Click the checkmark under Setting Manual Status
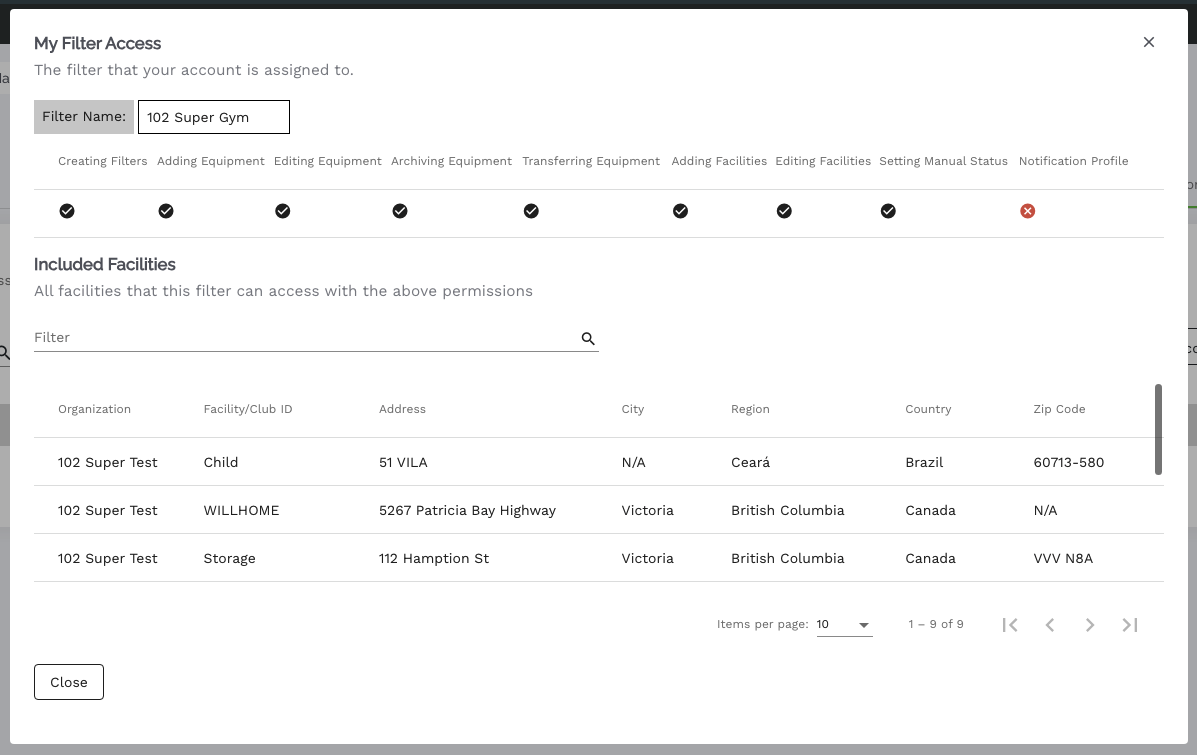The image size is (1197, 755). coord(888,211)
